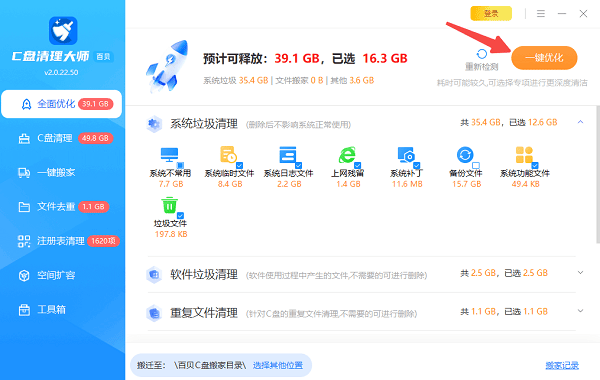The height and width of the screenshot is (380, 600).
Task: Click the 系统不常用 monitor icon
Action: tap(170, 155)
